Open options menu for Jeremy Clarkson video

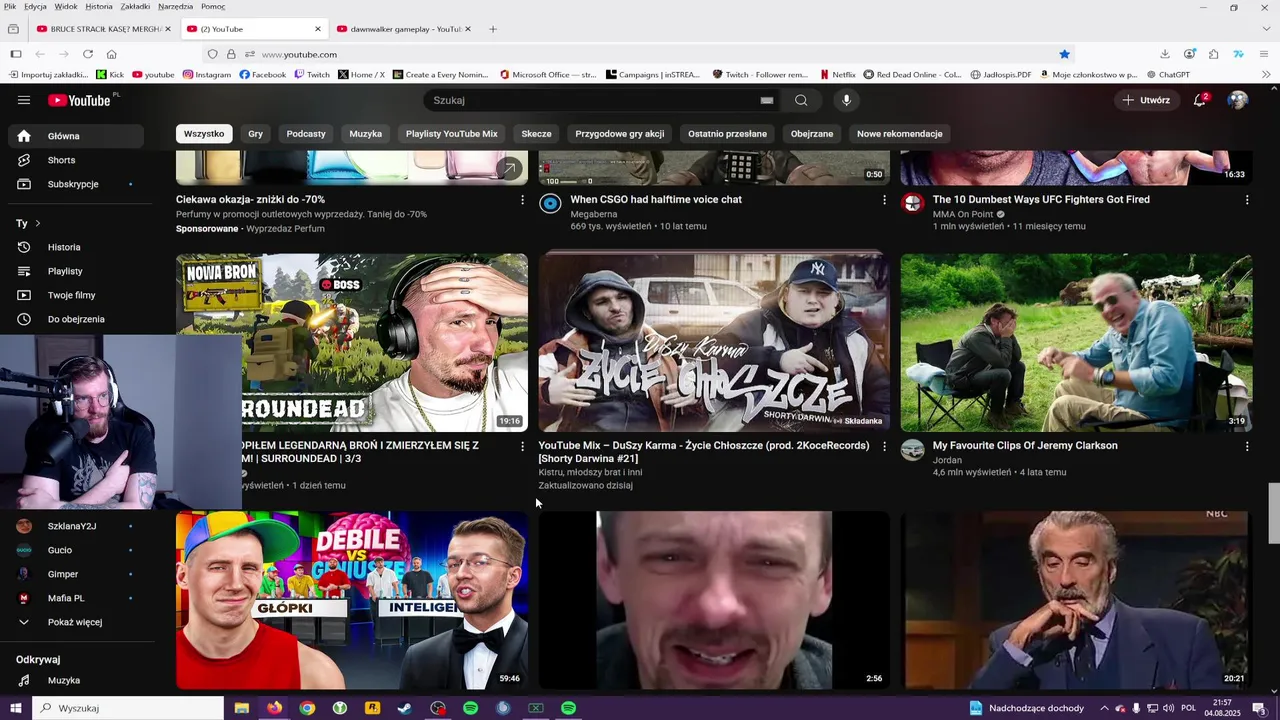pos(1246,446)
